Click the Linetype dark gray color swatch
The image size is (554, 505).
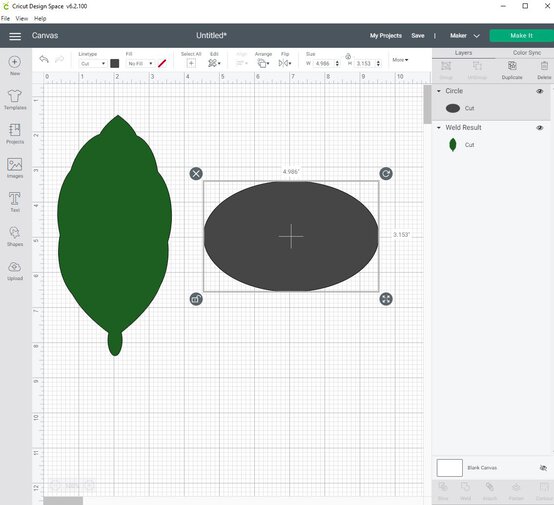click(114, 63)
